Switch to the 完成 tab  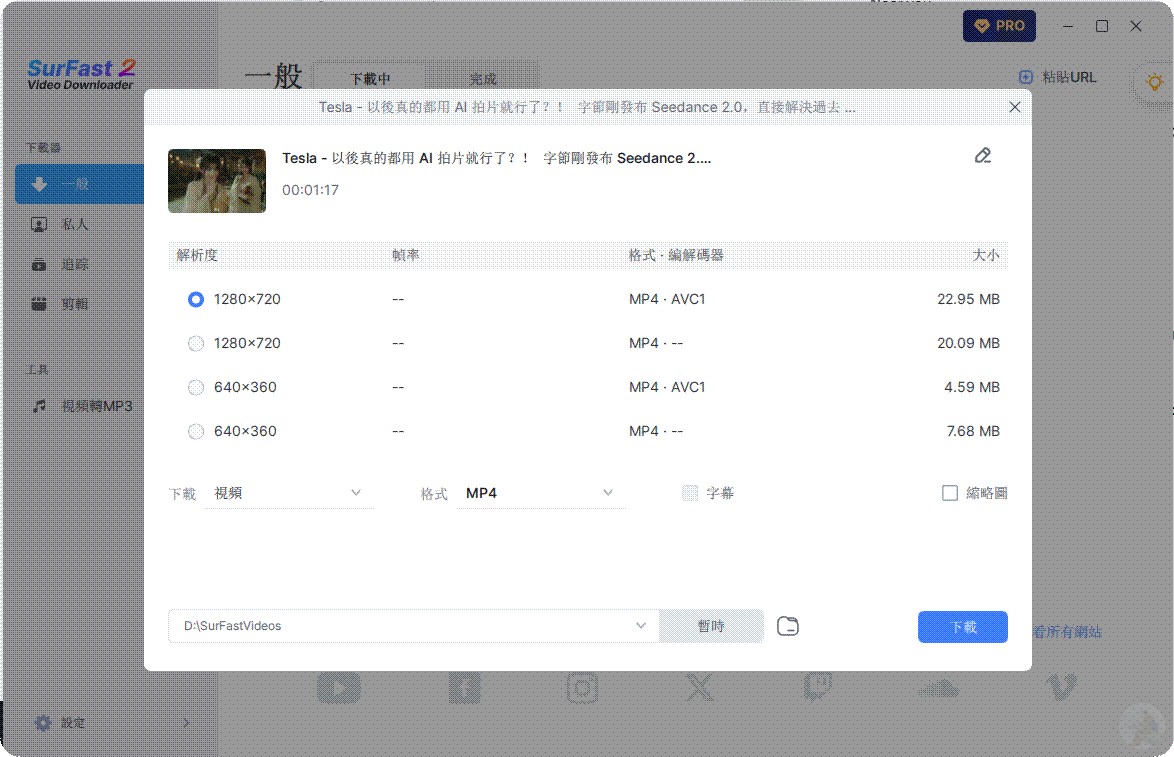click(x=482, y=79)
